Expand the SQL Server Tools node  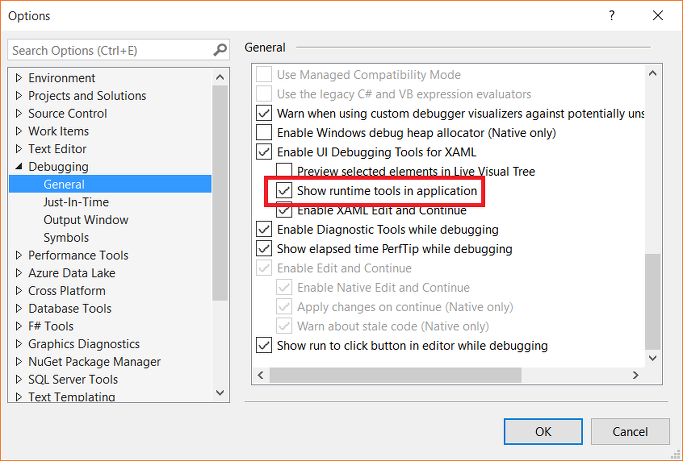coord(19,380)
